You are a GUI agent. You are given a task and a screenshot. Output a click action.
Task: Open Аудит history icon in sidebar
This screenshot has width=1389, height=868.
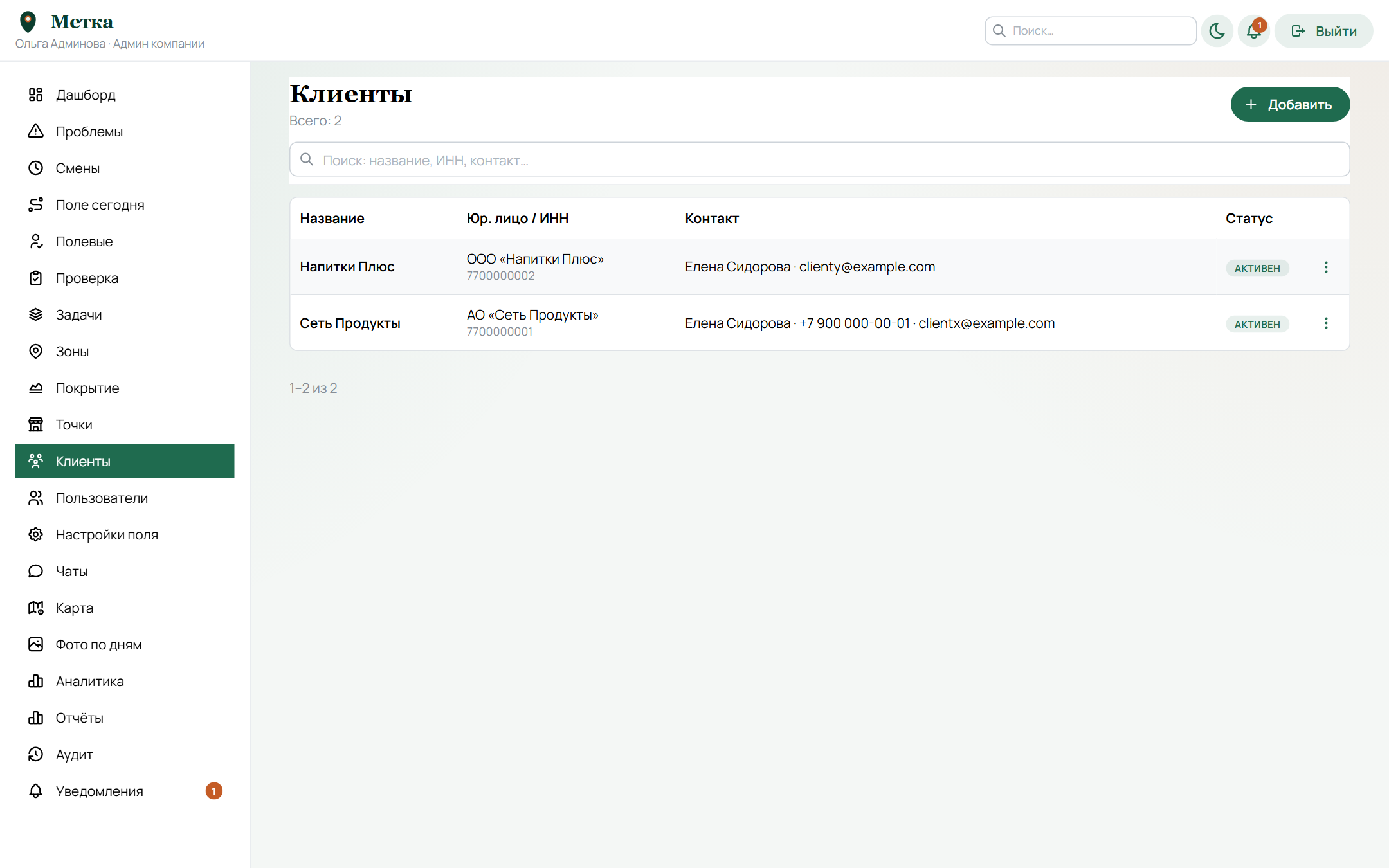coord(36,754)
